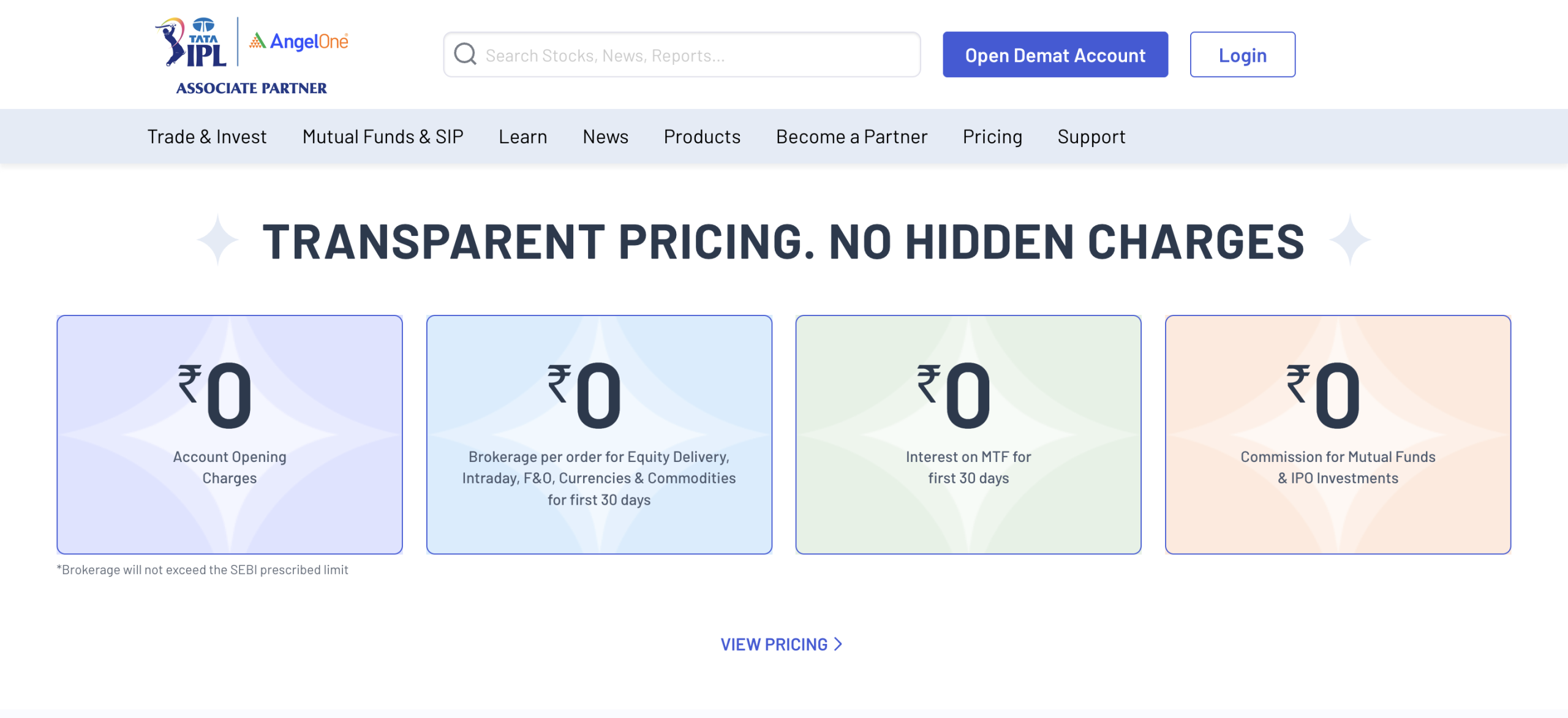Open the Mutual Funds & SIP menu
1568x718 pixels.
(383, 136)
